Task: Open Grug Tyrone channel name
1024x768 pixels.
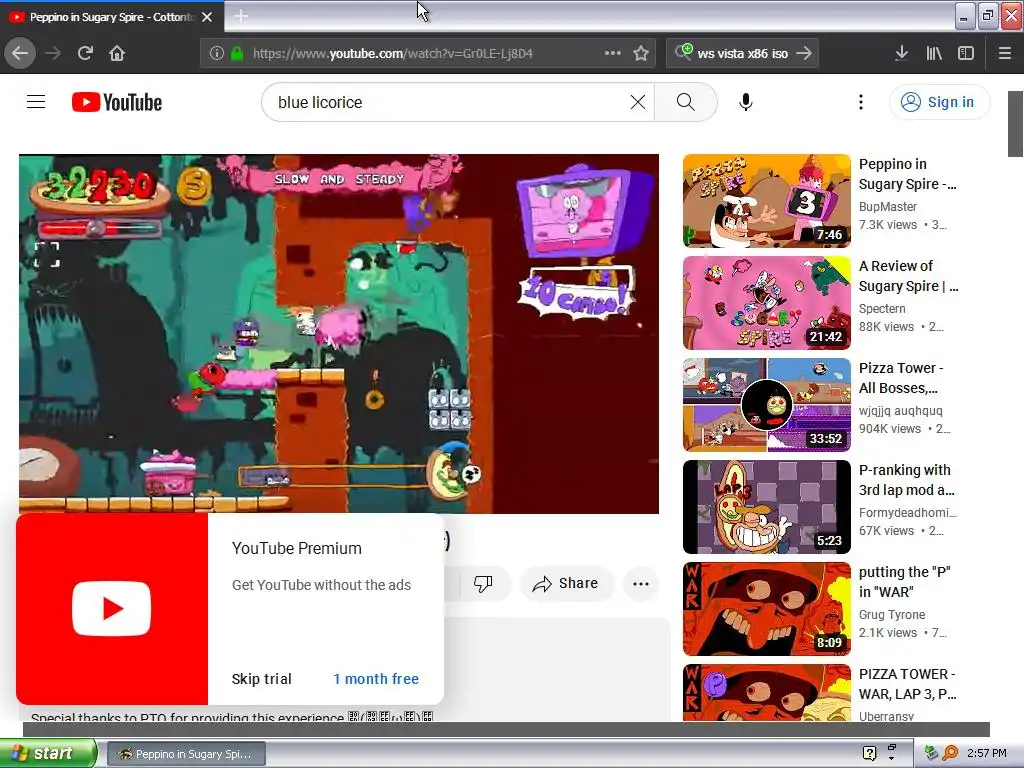Action: tap(891, 615)
